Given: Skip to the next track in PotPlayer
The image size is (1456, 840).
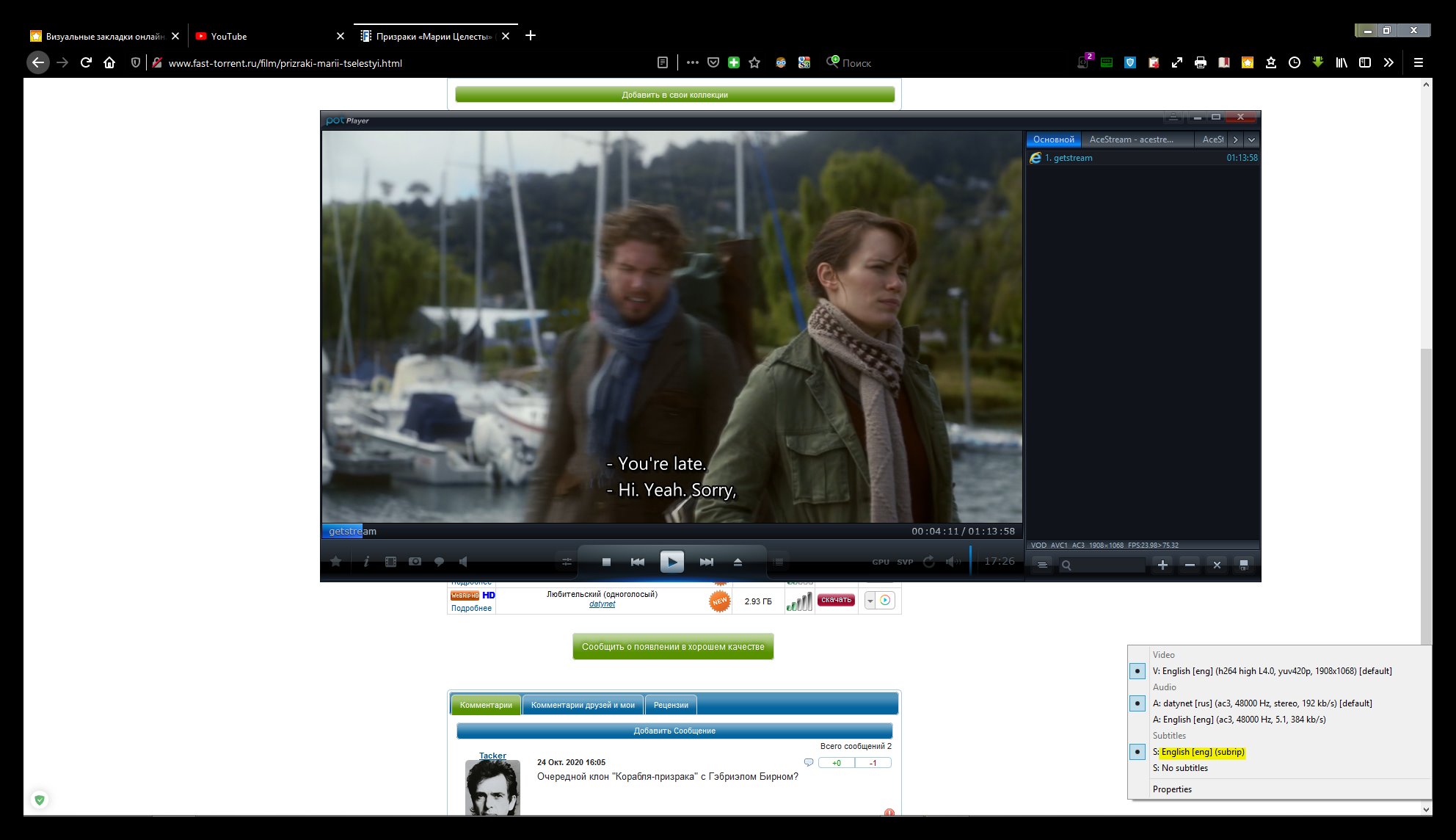Looking at the screenshot, I should 706,562.
